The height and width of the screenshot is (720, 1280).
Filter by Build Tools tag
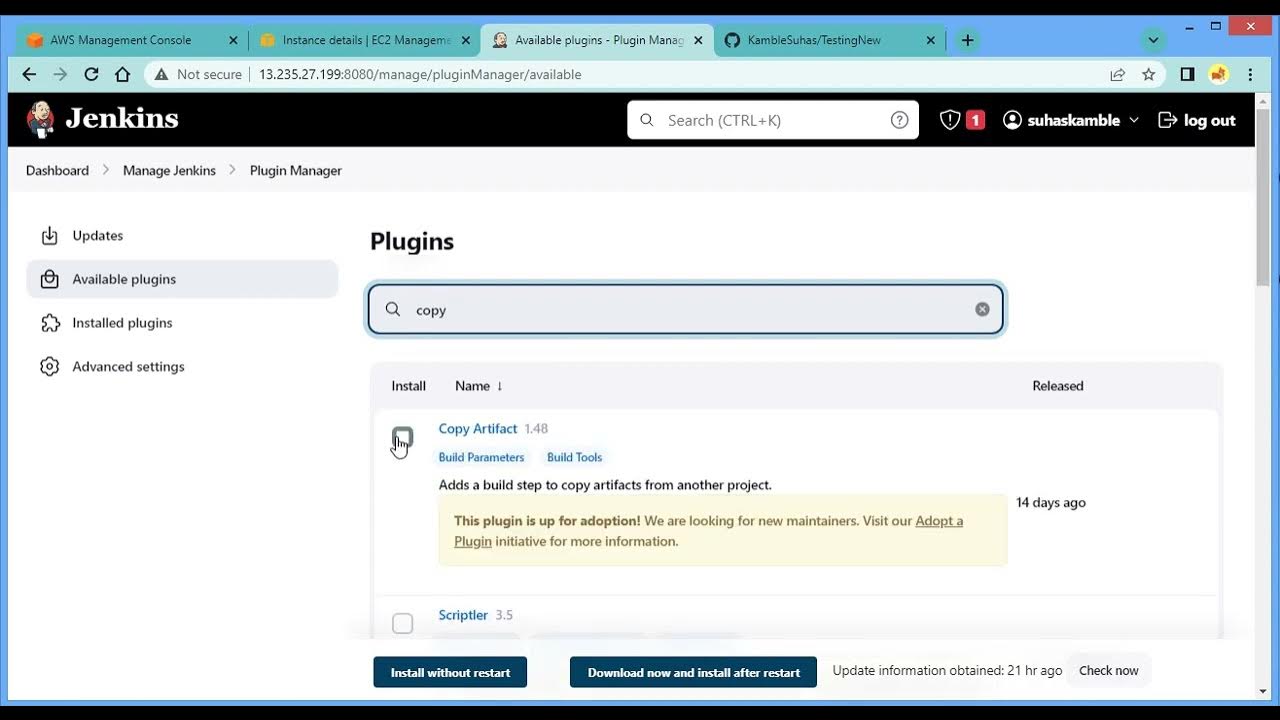[574, 457]
